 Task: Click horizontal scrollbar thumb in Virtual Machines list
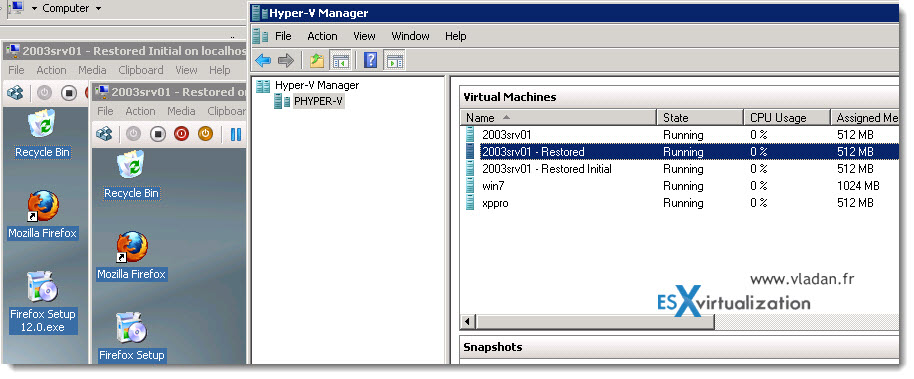[x=595, y=322]
